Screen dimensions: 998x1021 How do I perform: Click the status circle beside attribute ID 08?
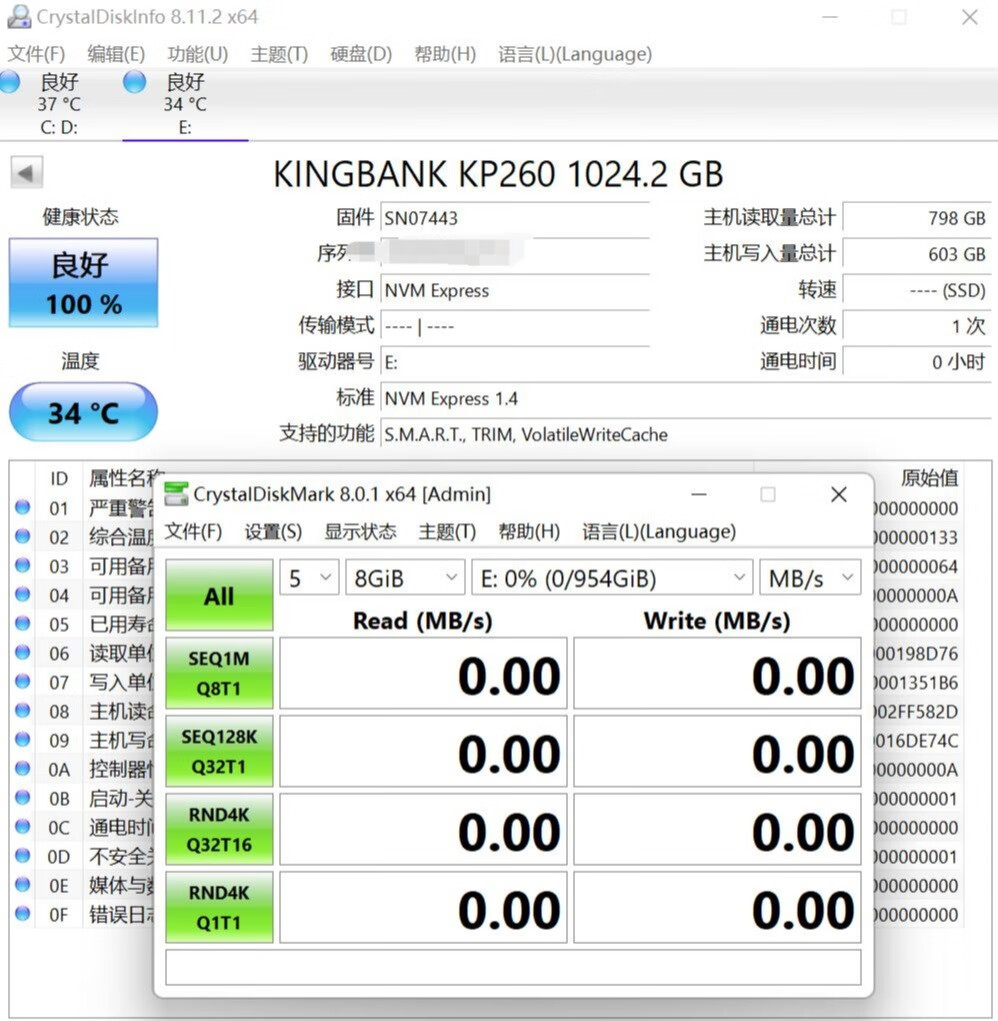coord(22,711)
